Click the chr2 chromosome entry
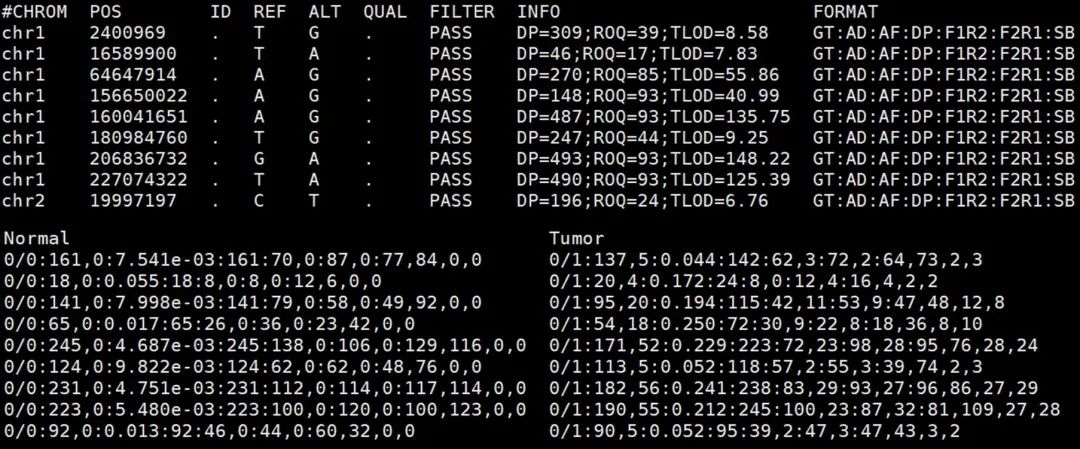The width and height of the screenshot is (1080, 449). point(23,200)
